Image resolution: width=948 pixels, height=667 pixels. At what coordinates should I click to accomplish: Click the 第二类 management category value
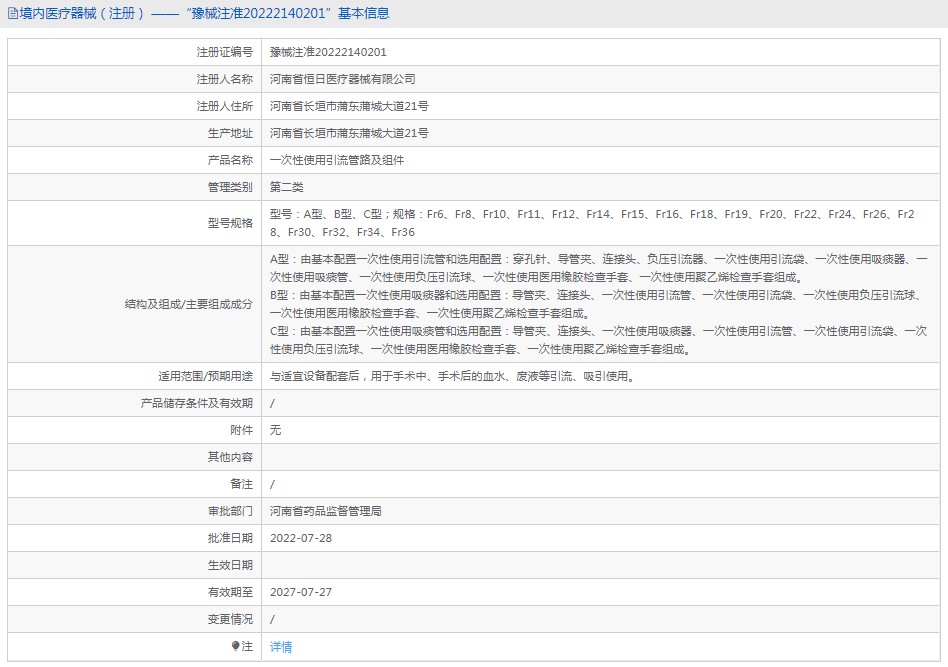tap(287, 187)
